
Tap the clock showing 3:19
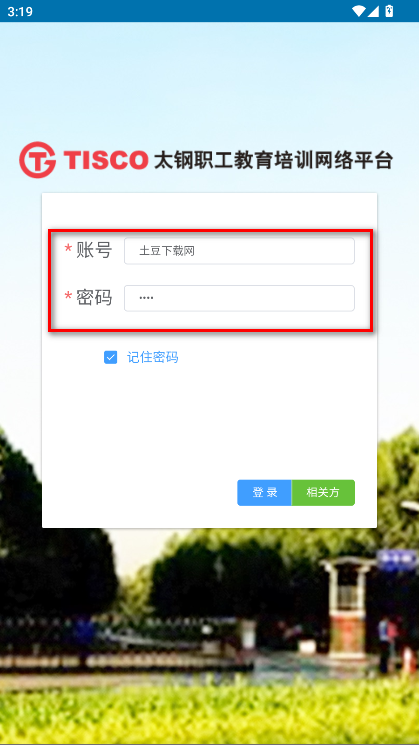click(20, 11)
